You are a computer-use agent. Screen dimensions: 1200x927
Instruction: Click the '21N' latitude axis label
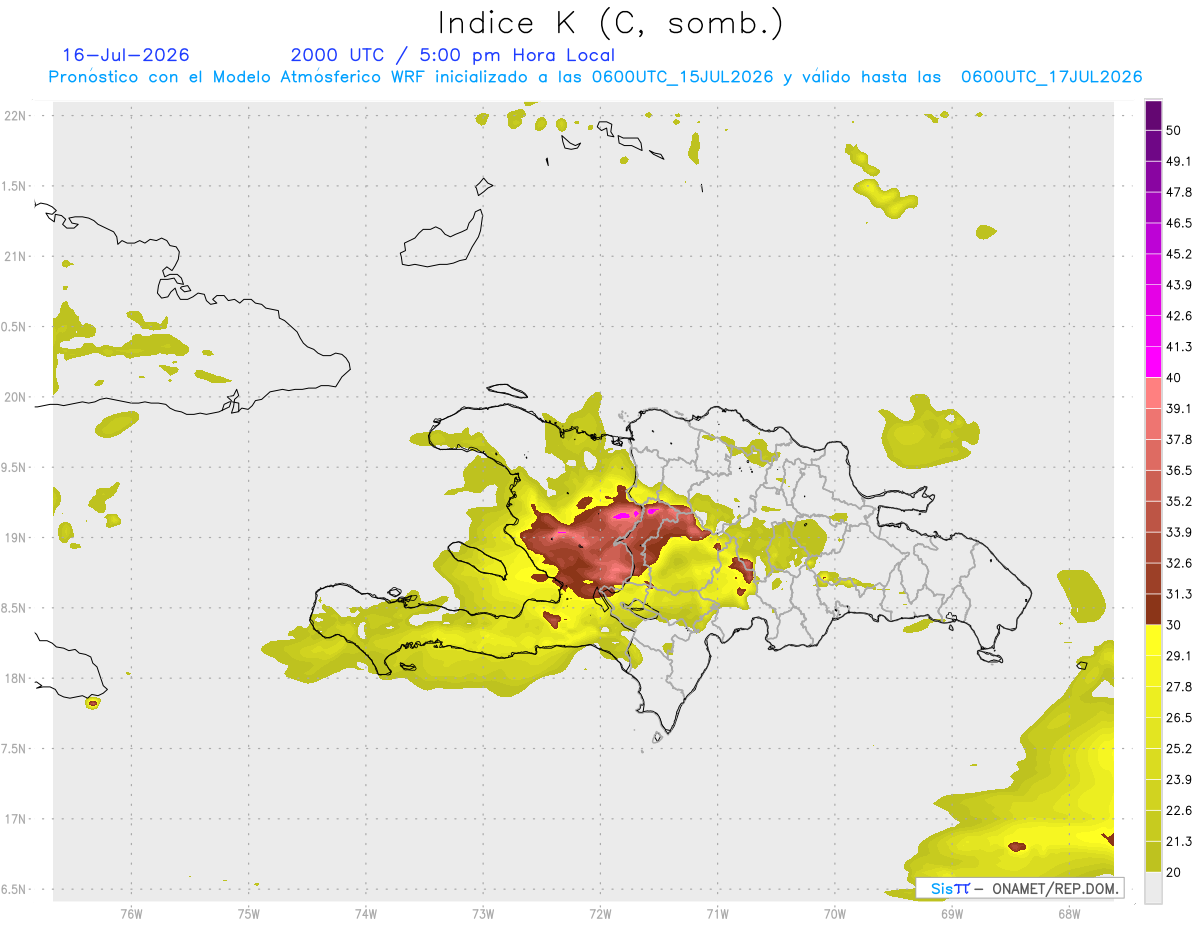point(17,257)
